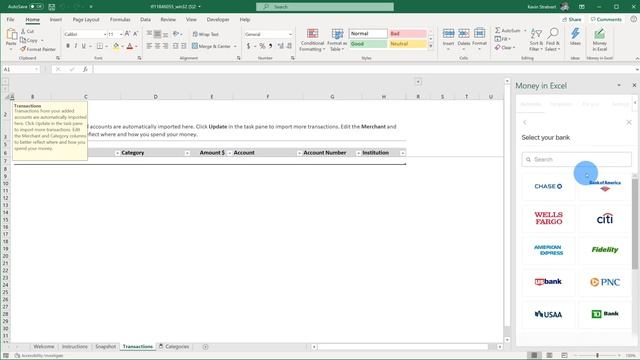Click the Font Color A icon
640x360 pixels.
tap(130, 46)
